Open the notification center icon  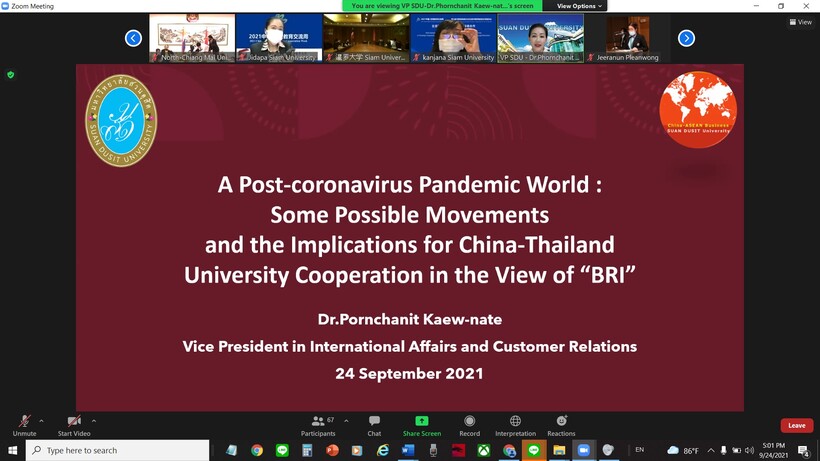pyautogui.click(x=804, y=450)
